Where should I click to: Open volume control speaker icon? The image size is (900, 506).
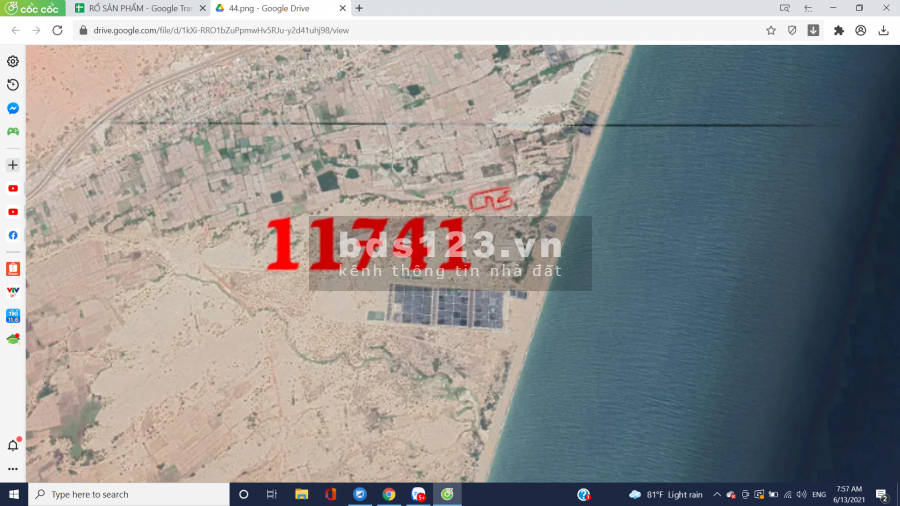pos(802,494)
